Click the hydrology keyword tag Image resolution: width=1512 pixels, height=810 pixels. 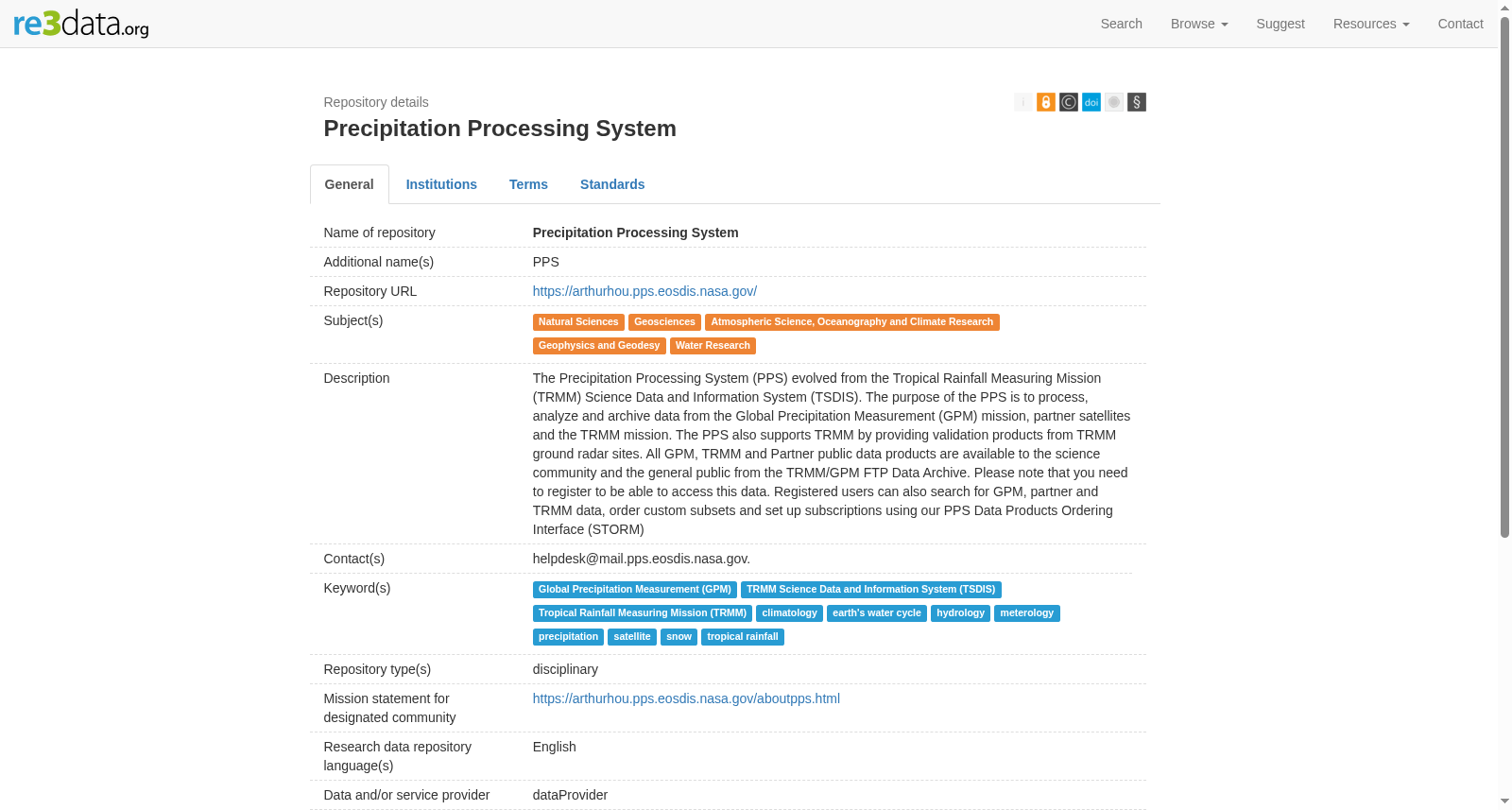click(x=960, y=613)
